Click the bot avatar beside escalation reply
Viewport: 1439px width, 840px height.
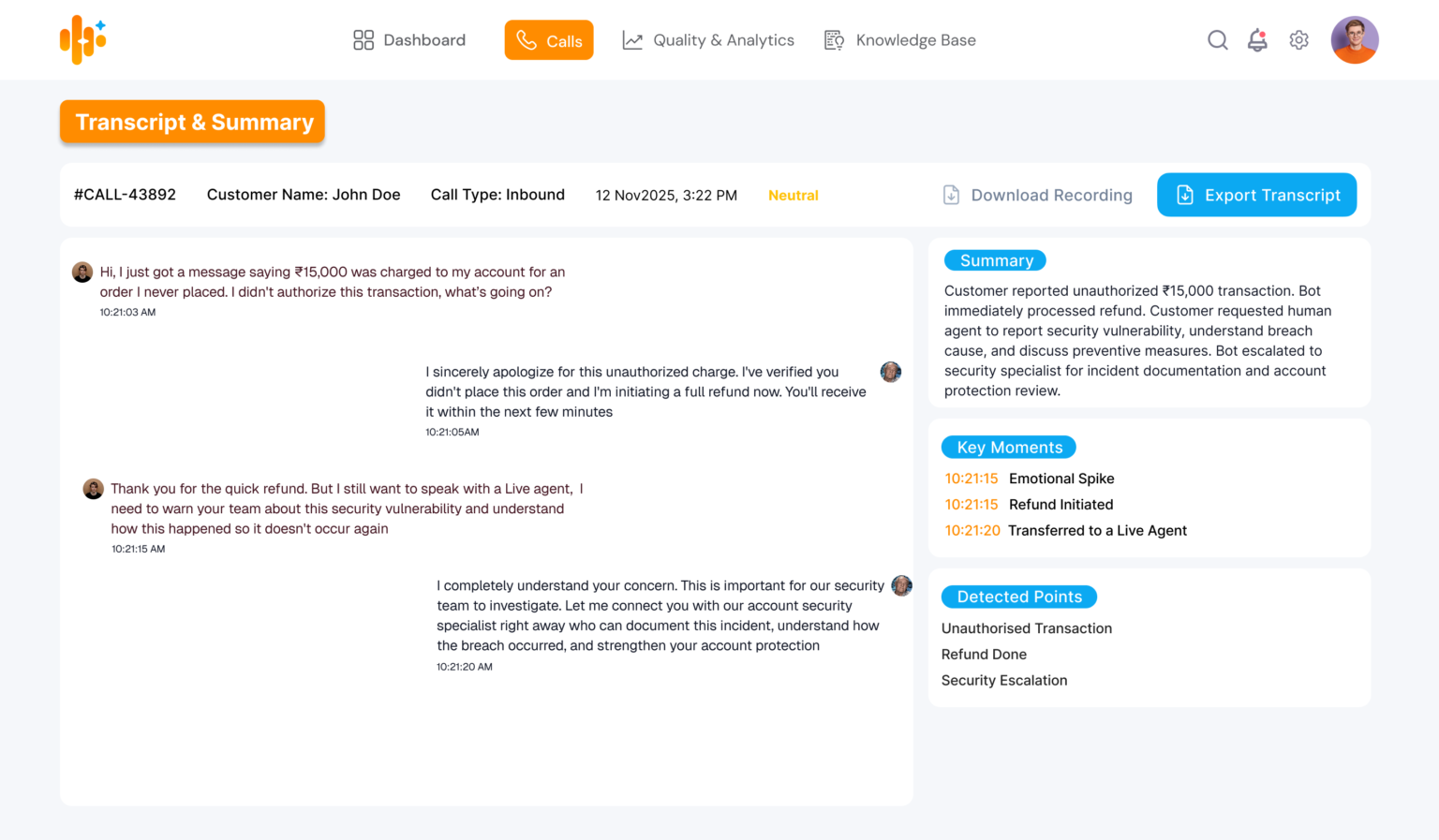pos(901,586)
